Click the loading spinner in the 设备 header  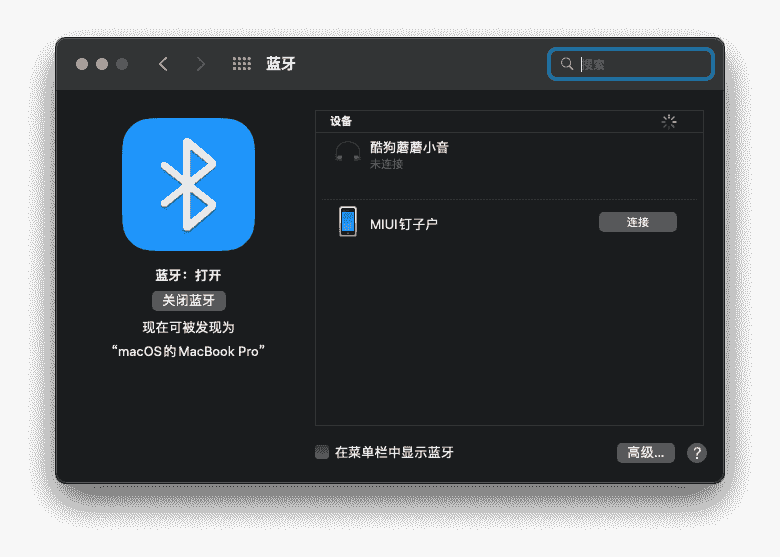669,121
